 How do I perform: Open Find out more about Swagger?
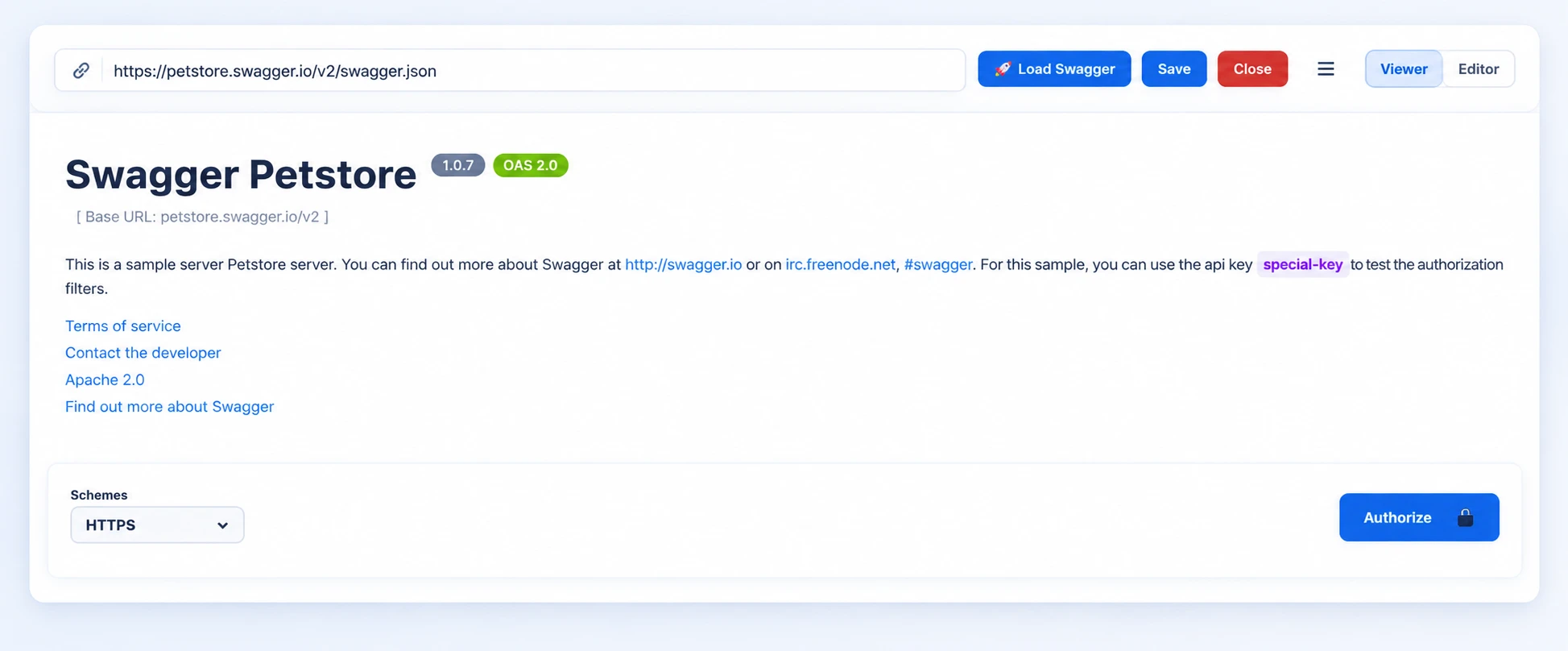click(x=169, y=406)
